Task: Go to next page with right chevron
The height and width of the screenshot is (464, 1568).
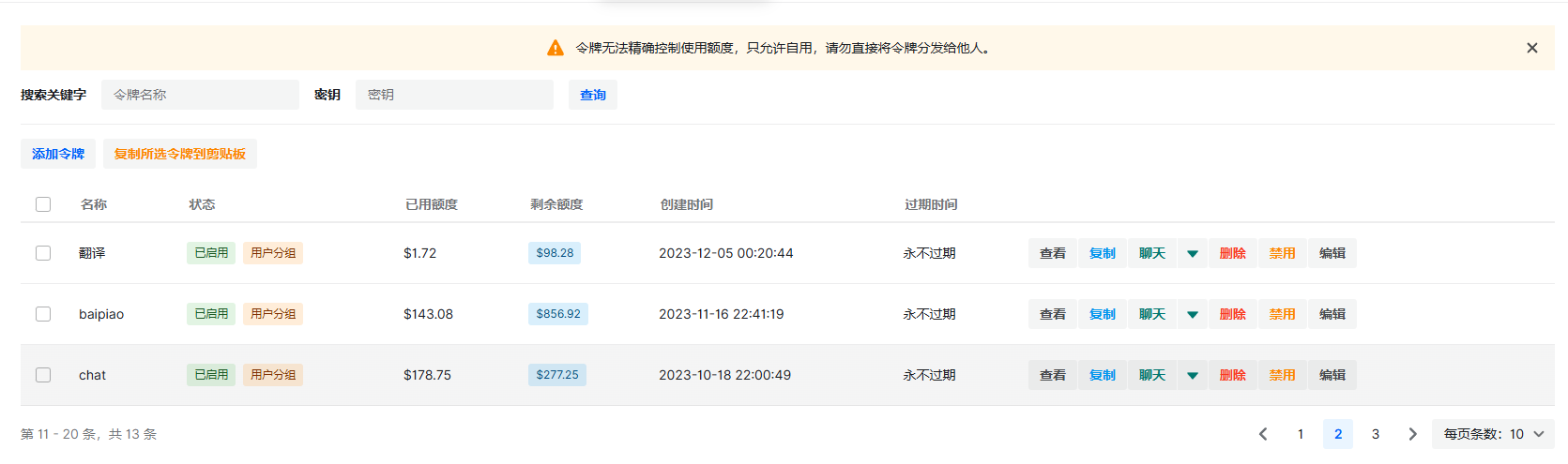Action: 1412,434
